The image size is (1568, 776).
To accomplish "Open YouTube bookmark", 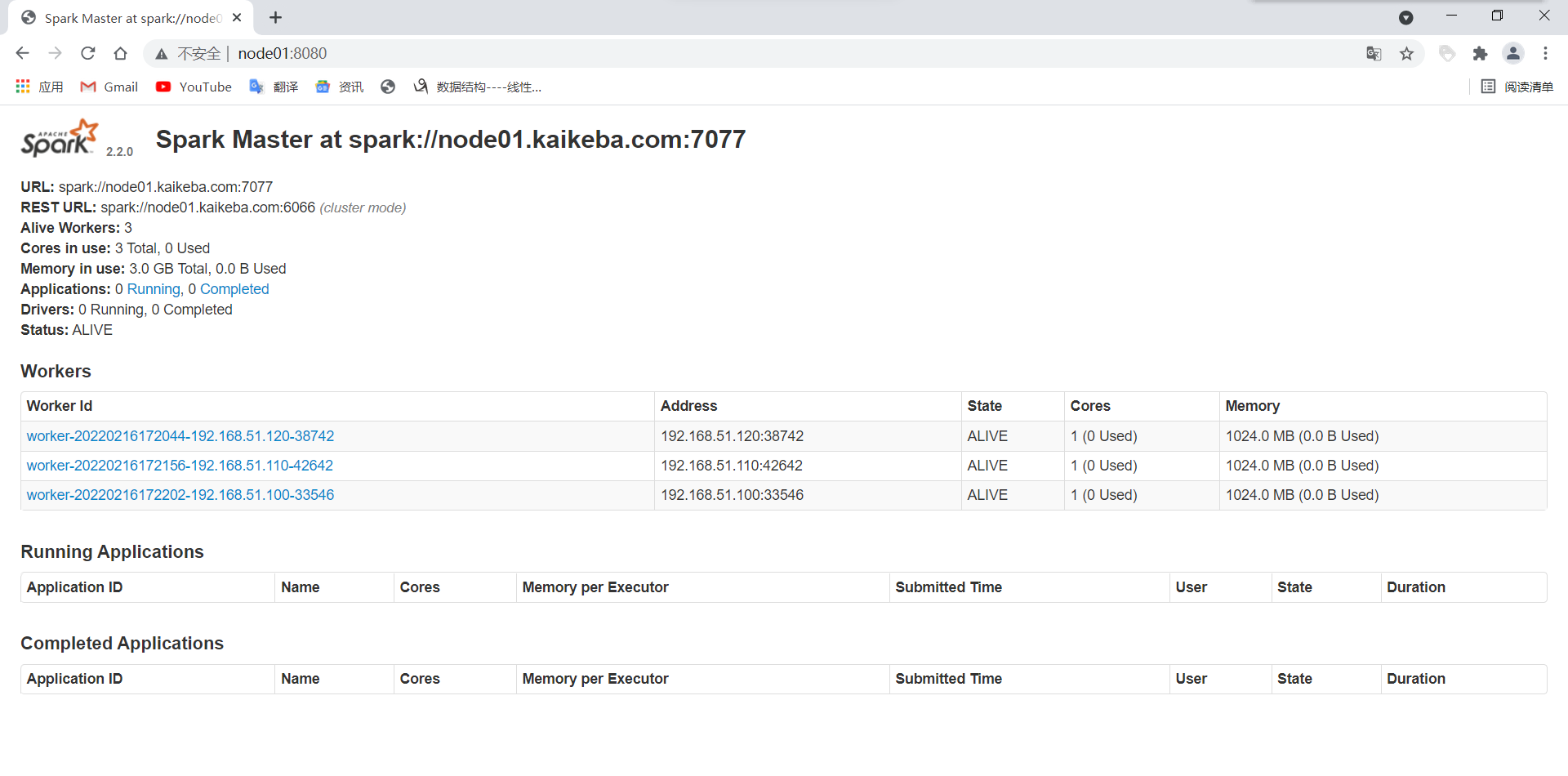I will click(x=194, y=87).
